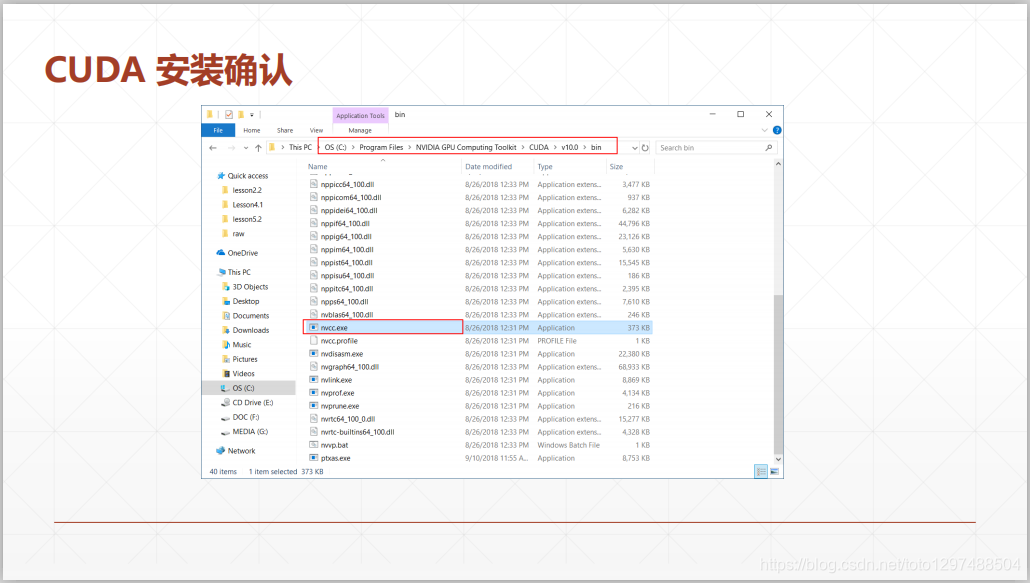Select This PC in the navigation pane
Screen dimensions: 1030x583
click(x=235, y=272)
